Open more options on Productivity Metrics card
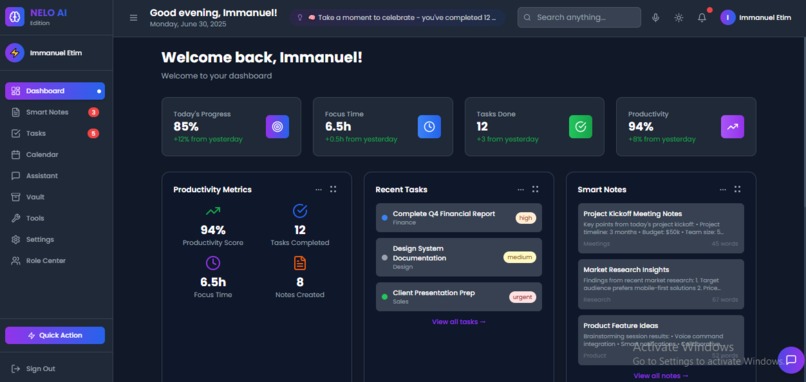 [319, 189]
